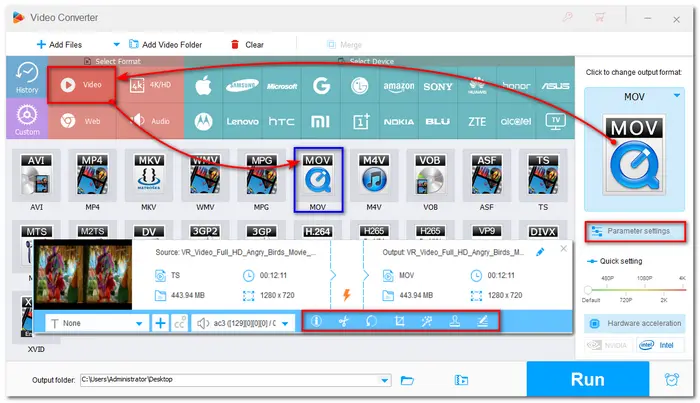
Task: Select the Audio format category
Action: click(x=150, y=121)
